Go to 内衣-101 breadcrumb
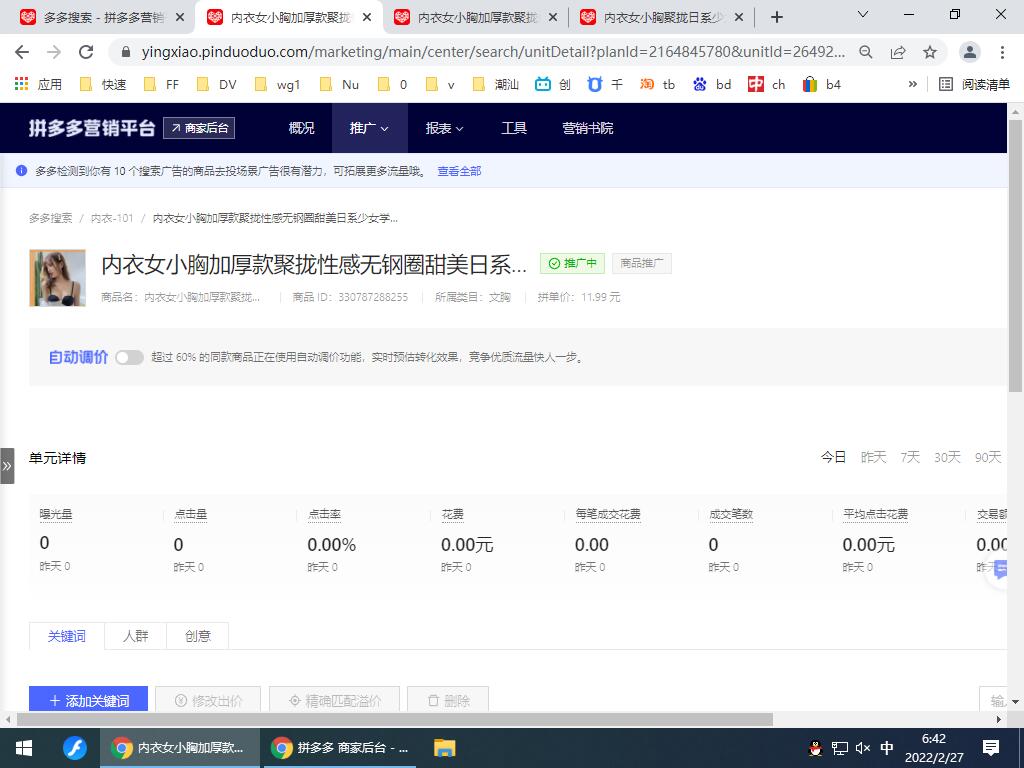1024x768 pixels. point(112,218)
